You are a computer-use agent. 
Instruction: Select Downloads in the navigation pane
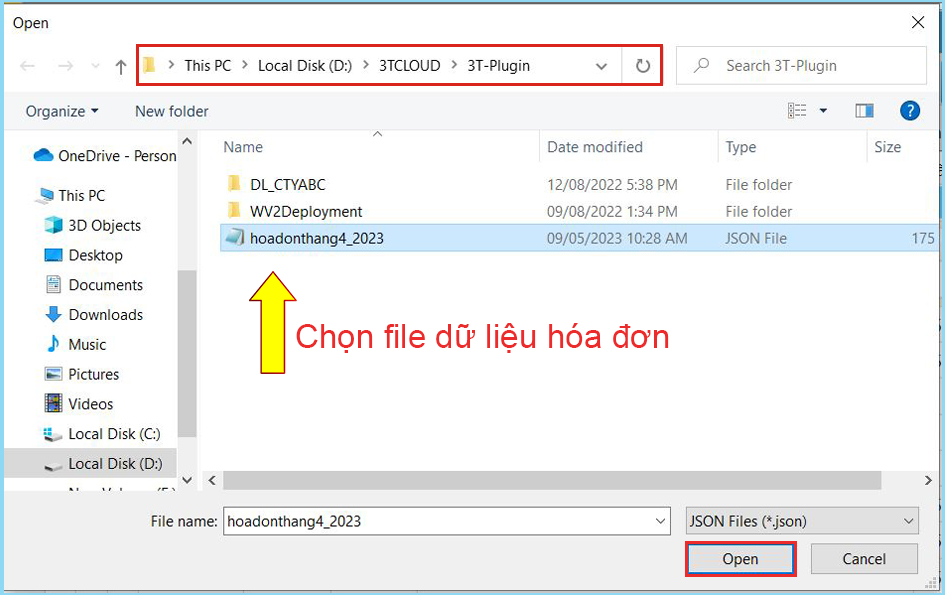(105, 314)
